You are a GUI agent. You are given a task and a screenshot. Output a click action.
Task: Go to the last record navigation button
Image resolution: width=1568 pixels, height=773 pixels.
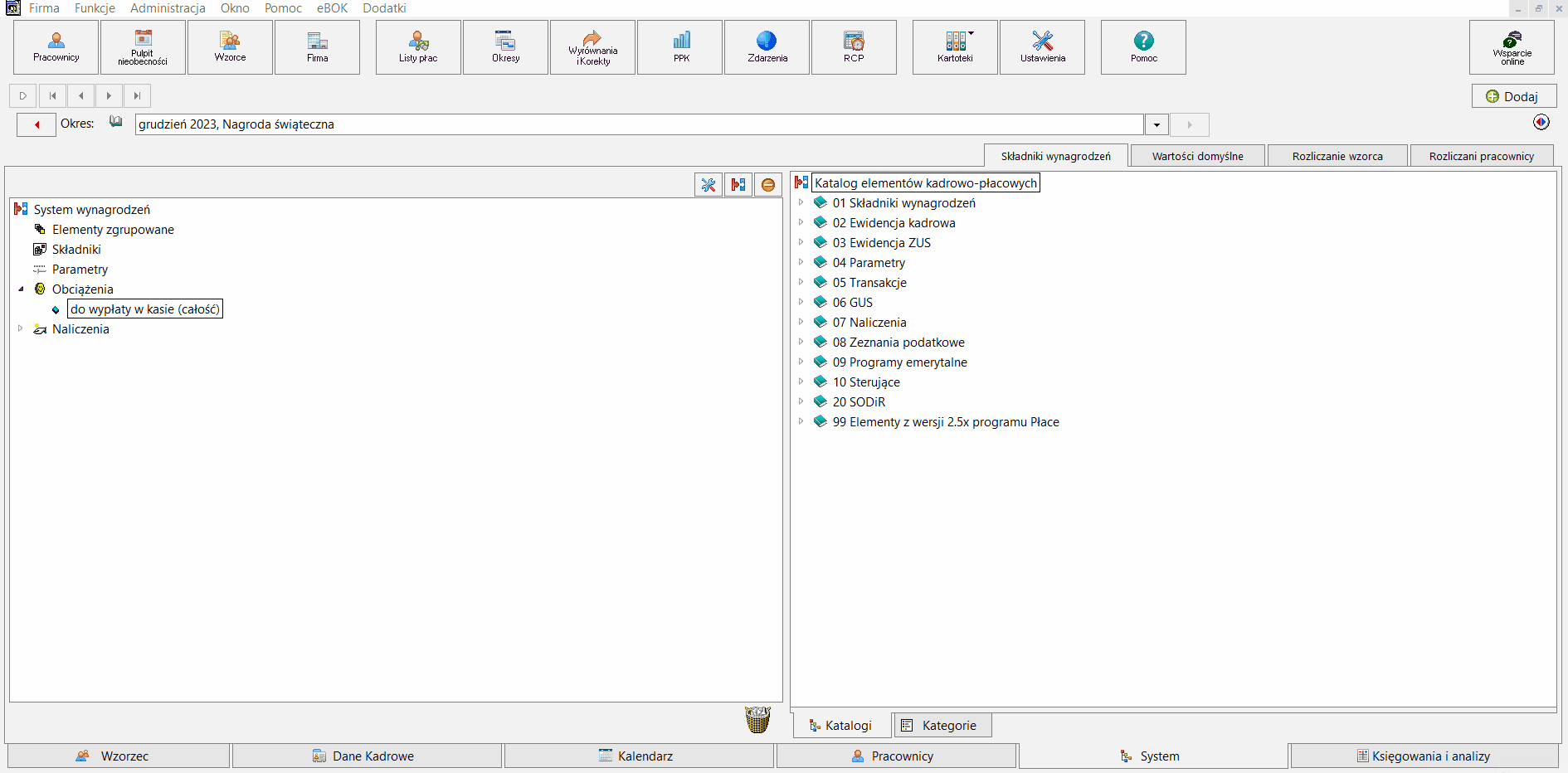[x=138, y=96]
